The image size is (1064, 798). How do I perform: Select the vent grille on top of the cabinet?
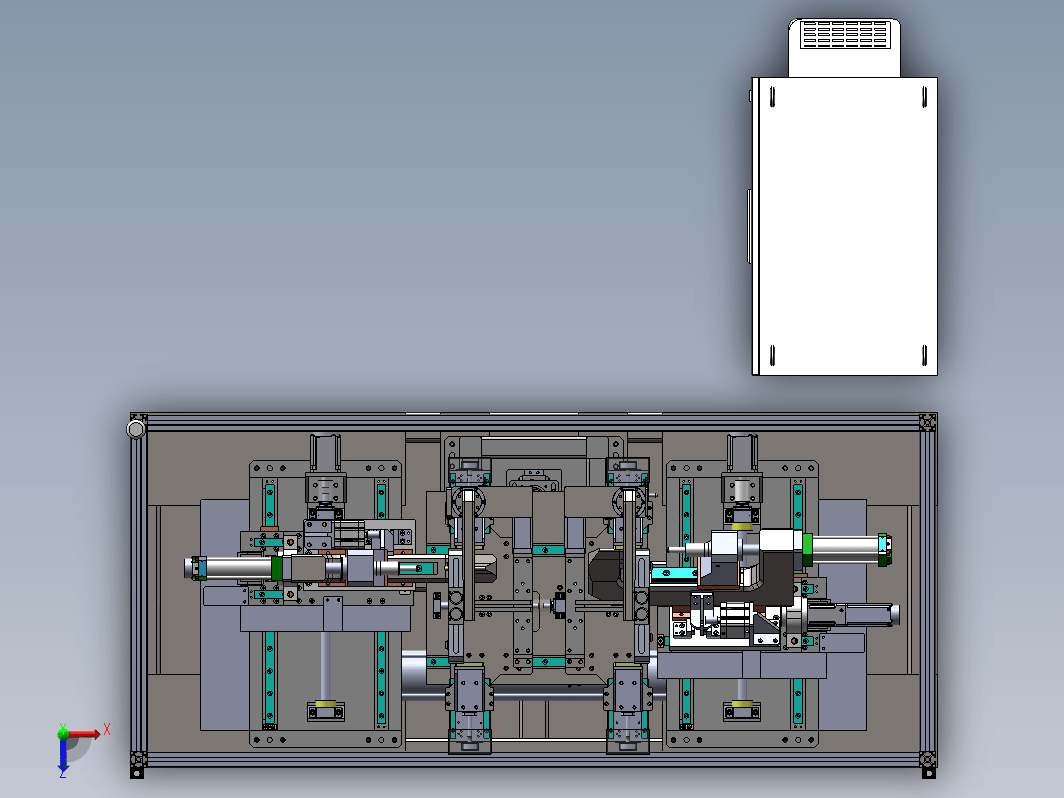[x=845, y=35]
